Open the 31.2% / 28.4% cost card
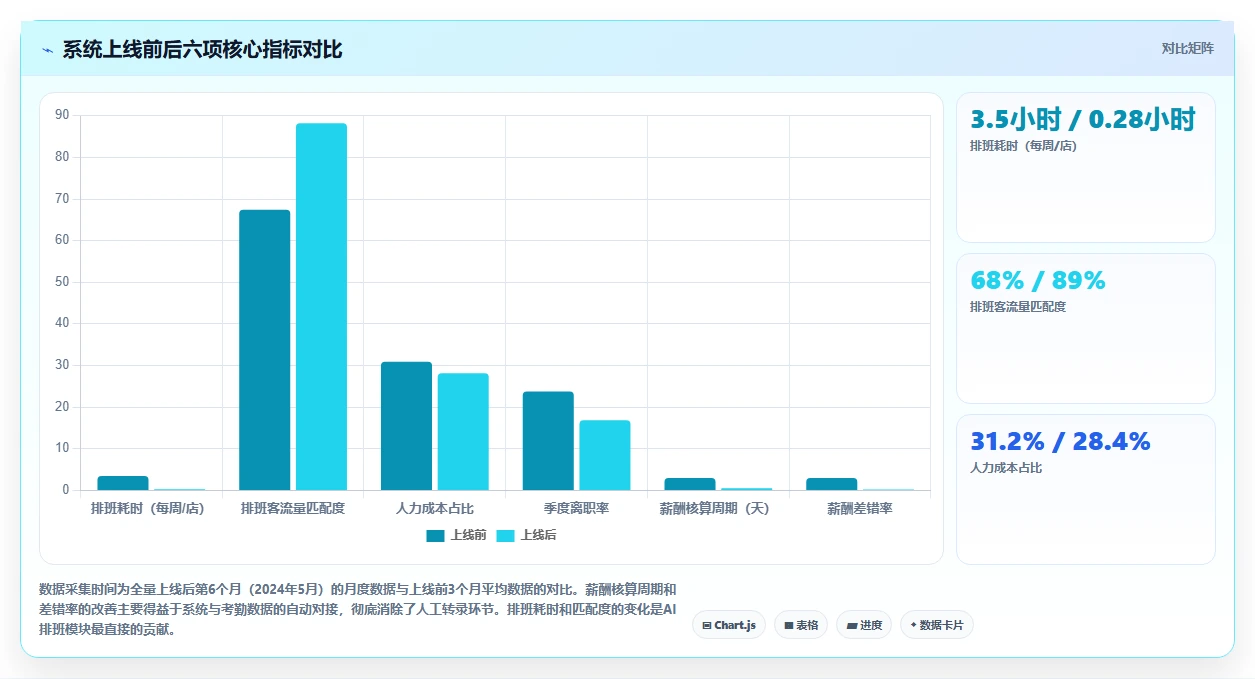The image size is (1255, 679). click(x=1086, y=489)
